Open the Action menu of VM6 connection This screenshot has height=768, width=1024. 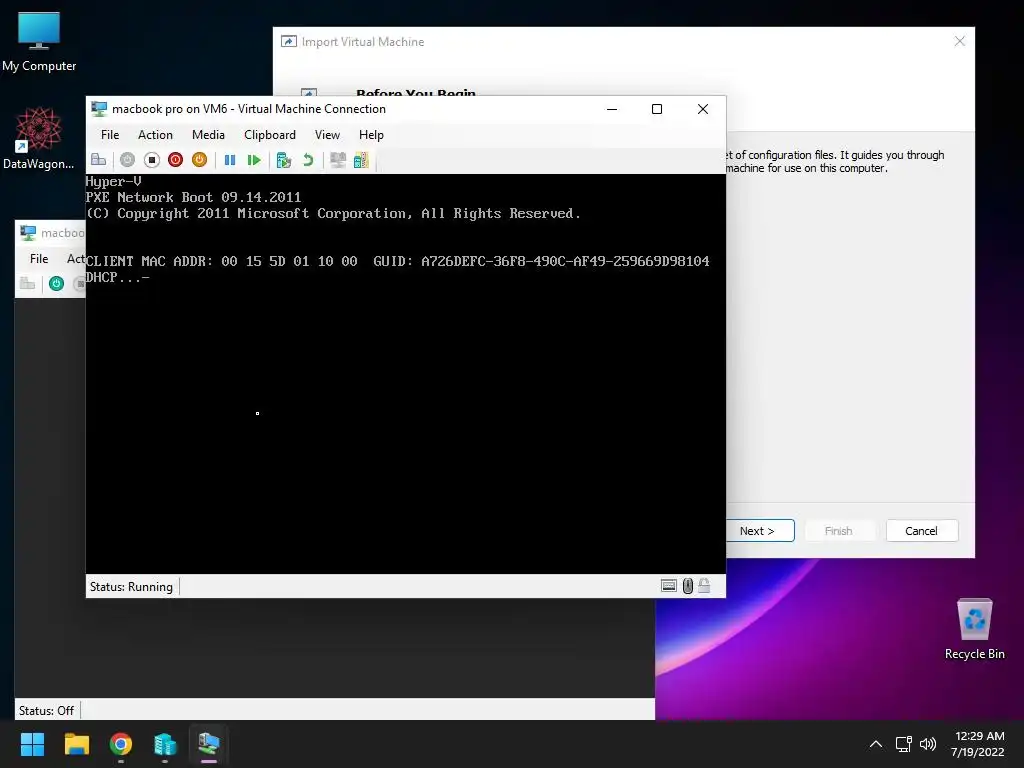point(155,135)
